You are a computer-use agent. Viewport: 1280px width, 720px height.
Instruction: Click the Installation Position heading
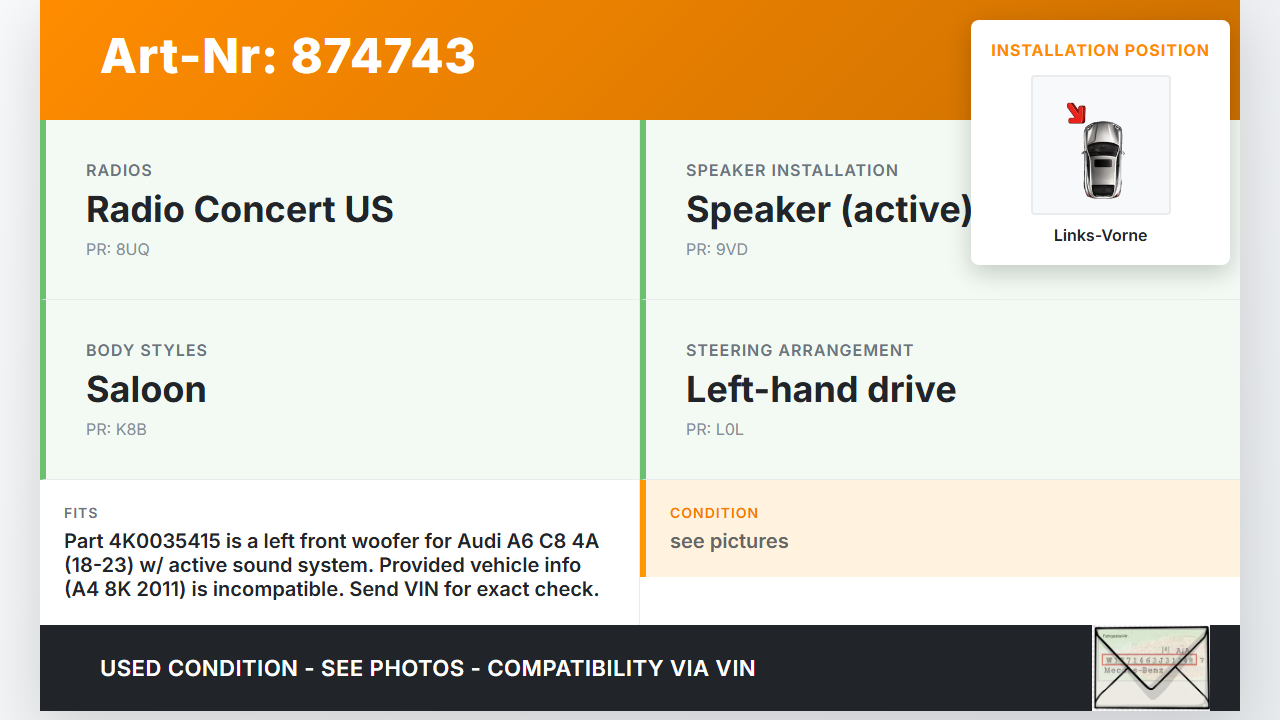1100,51
